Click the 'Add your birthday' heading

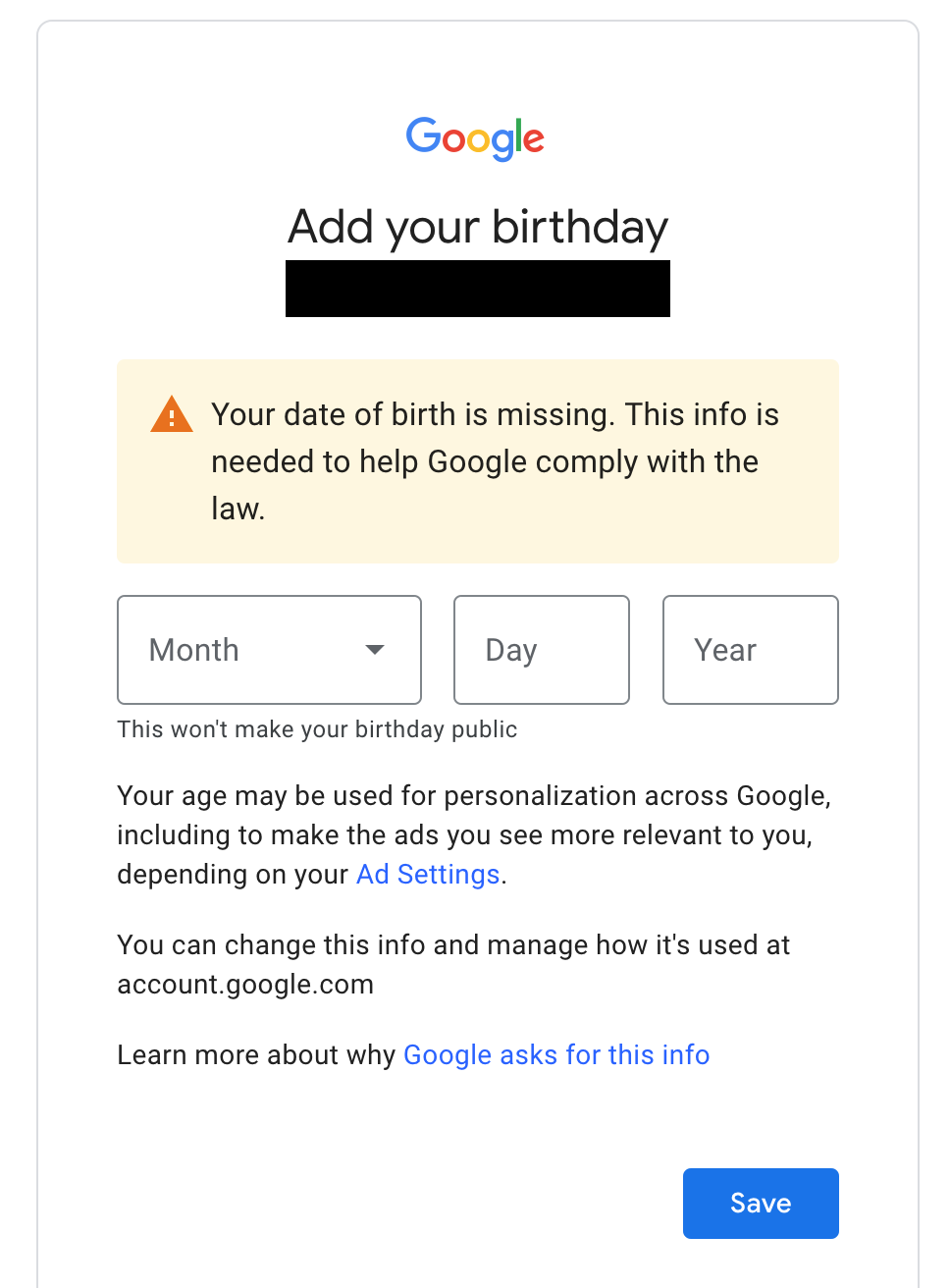pos(477,228)
